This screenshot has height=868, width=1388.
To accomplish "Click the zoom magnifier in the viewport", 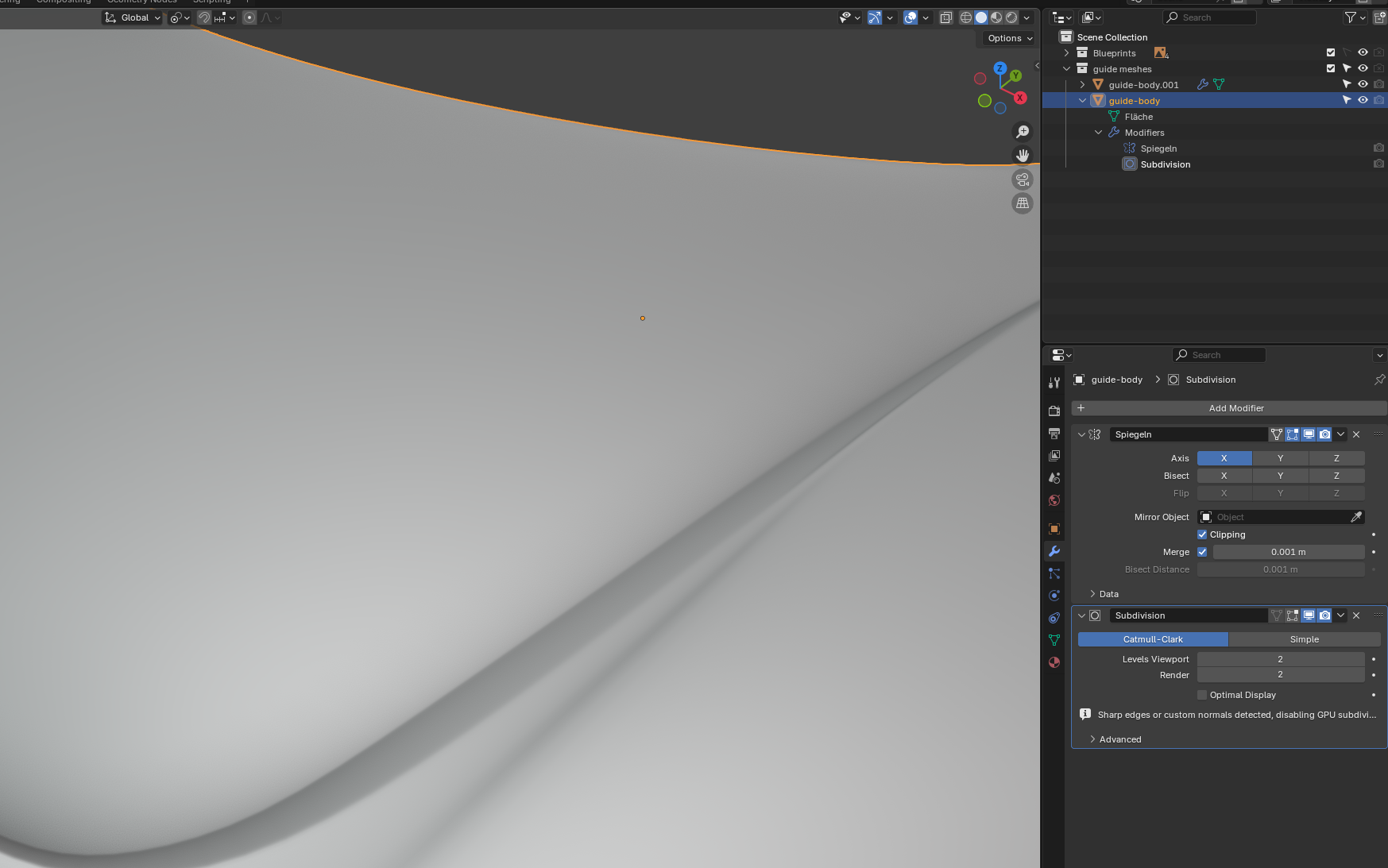I will 1023,132.
